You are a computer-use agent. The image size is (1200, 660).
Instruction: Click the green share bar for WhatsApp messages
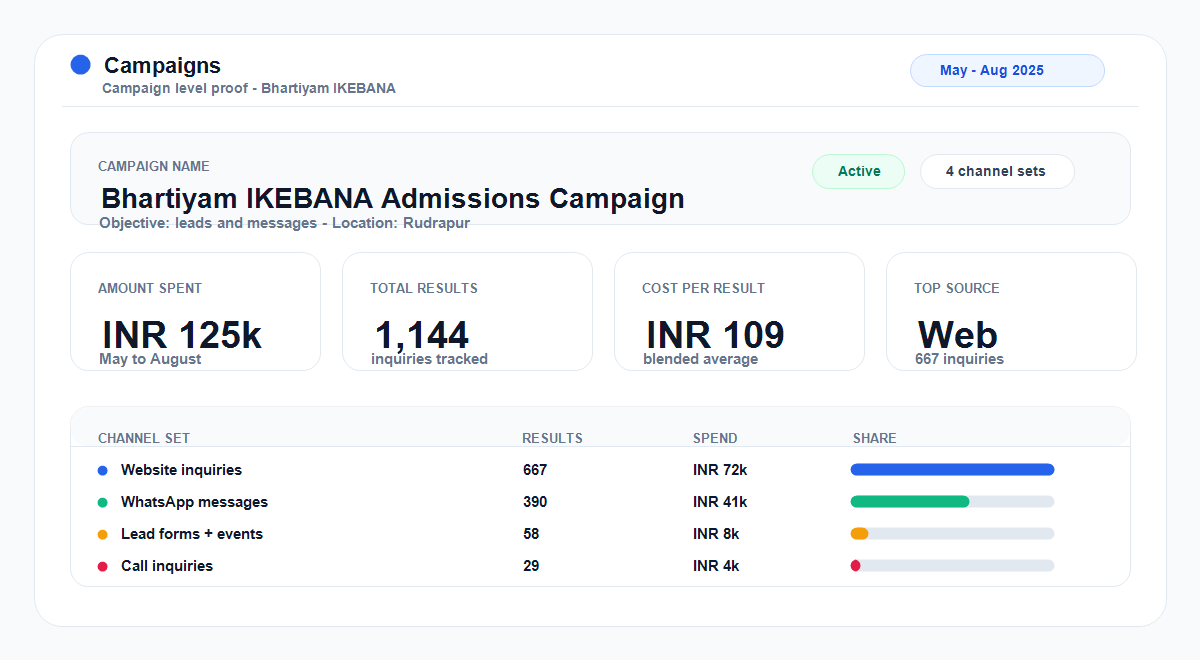tap(910, 502)
